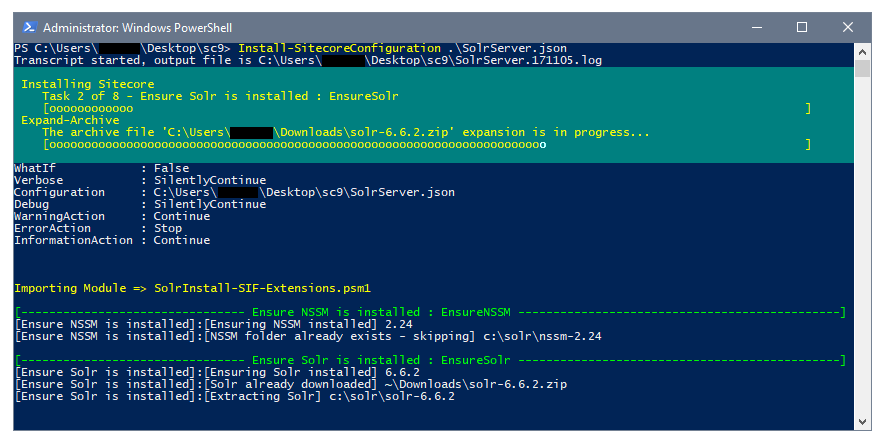Click the 'Transcript started' output line
This screenshot has width=885, height=444.
(308, 60)
